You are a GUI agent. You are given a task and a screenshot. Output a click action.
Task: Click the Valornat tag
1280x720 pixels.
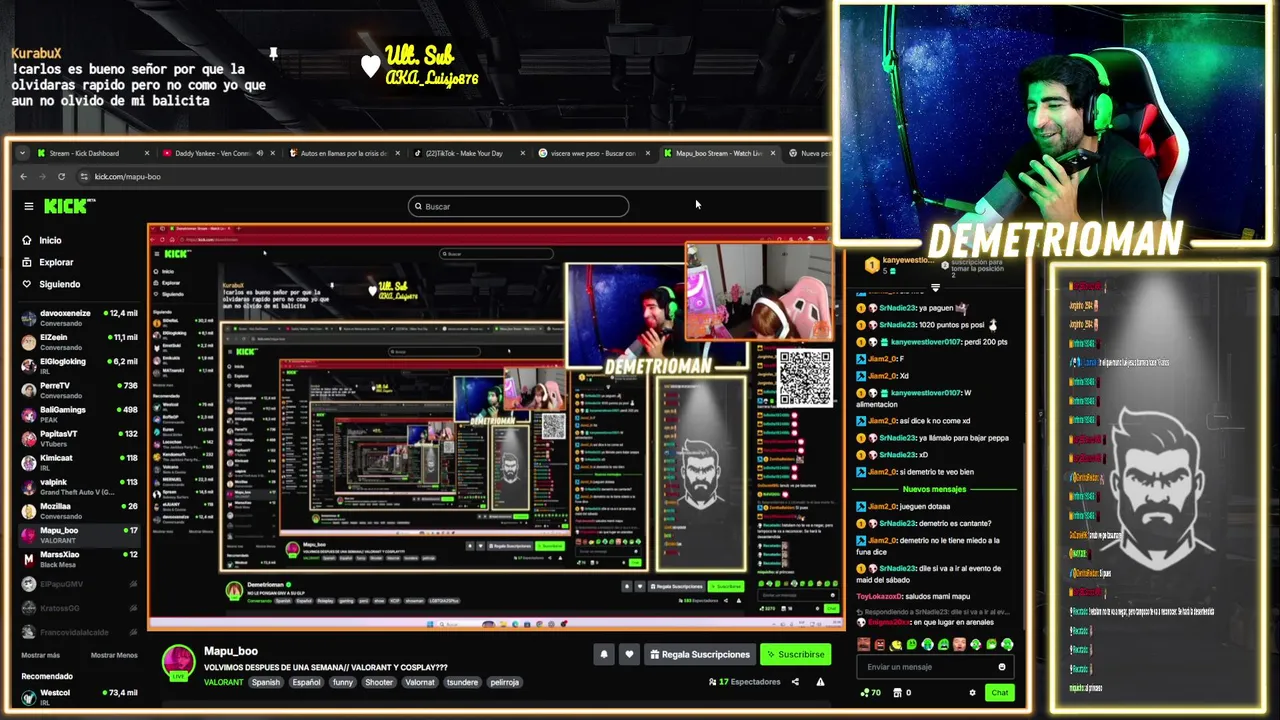pyautogui.click(x=420, y=682)
